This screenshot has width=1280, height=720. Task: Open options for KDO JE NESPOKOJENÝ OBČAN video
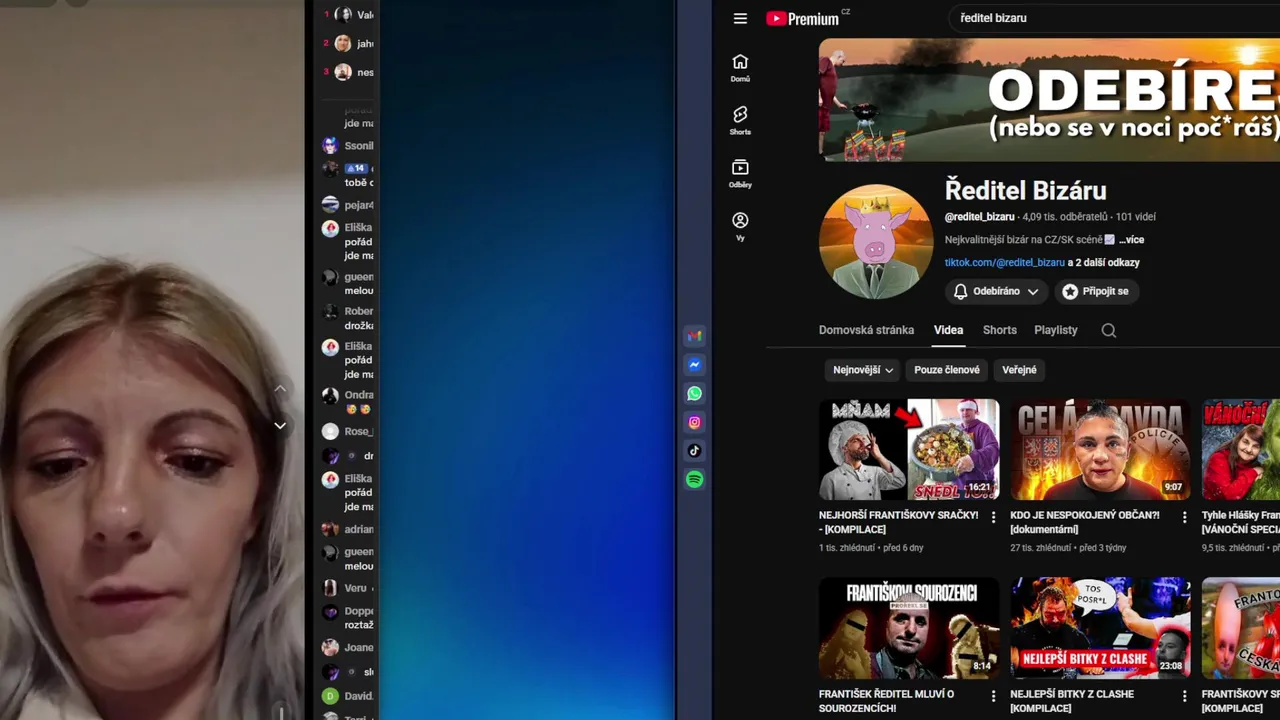[x=1185, y=517]
